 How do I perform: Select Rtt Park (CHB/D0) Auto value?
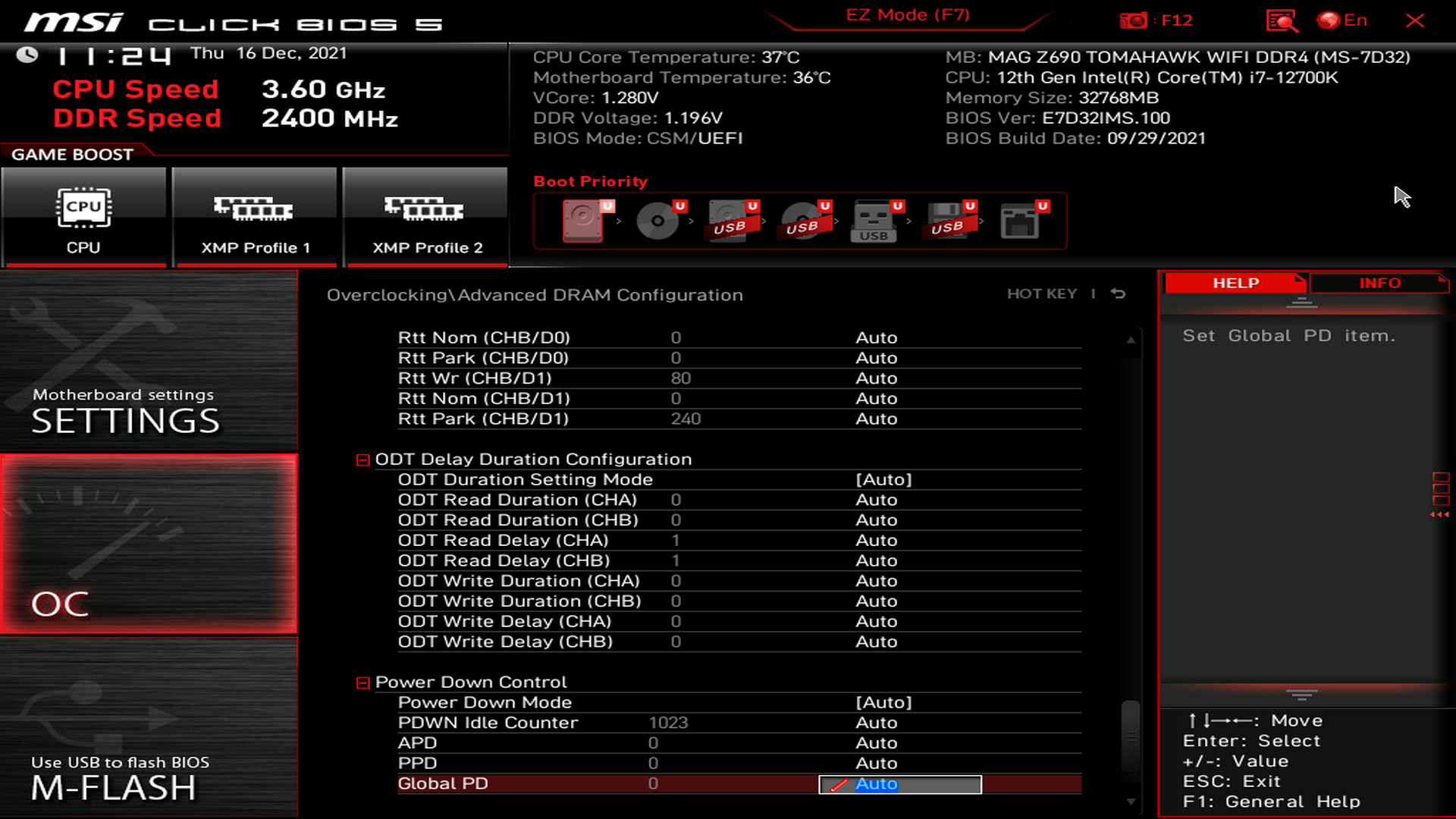876,358
